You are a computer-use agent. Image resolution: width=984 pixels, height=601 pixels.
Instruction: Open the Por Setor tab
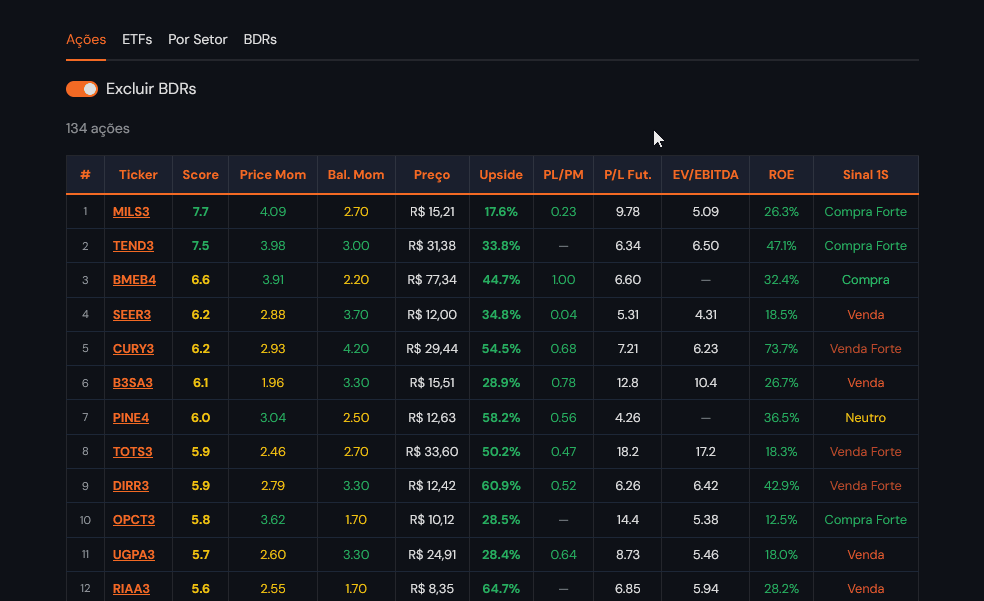(198, 40)
